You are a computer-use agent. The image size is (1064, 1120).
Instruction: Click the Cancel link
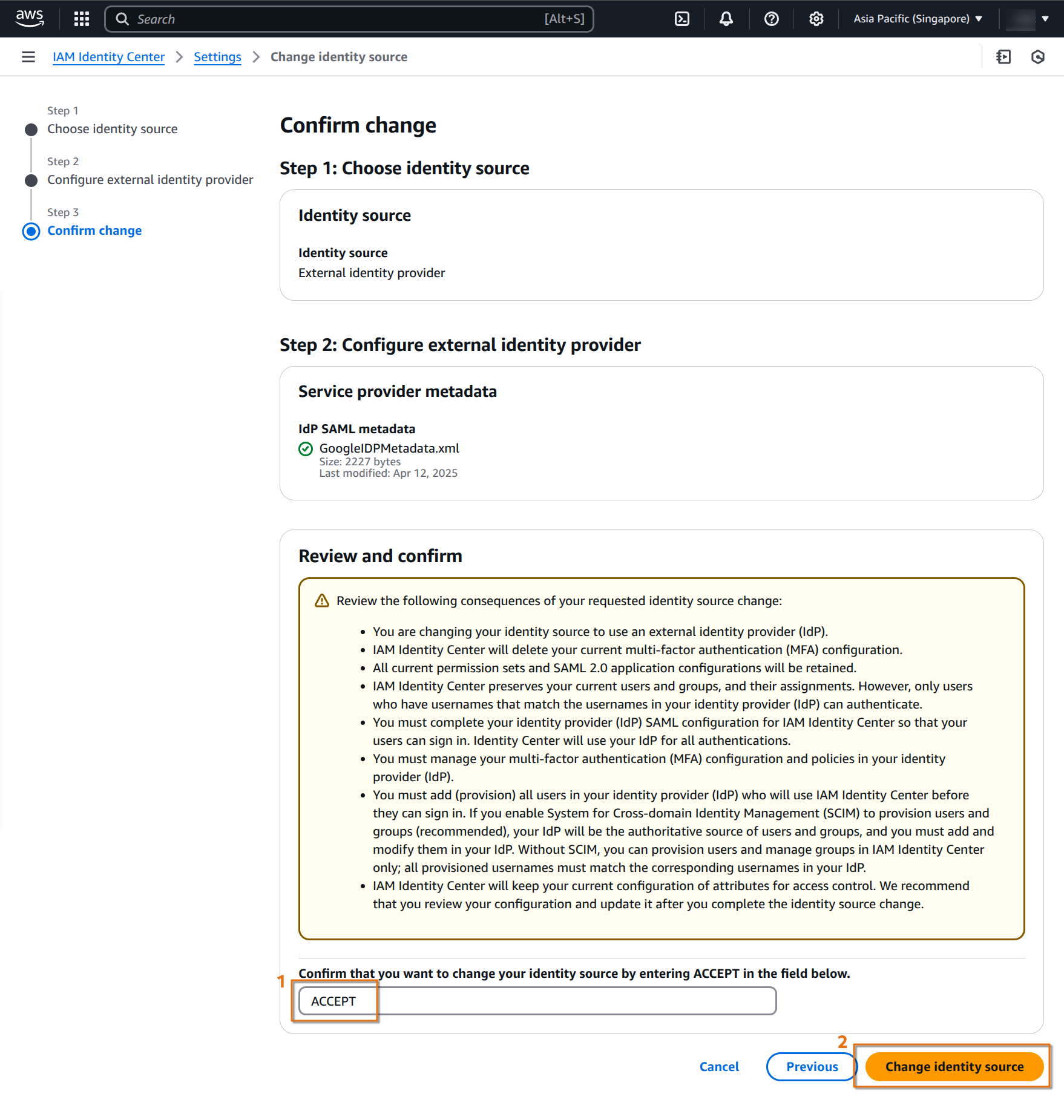click(719, 1066)
